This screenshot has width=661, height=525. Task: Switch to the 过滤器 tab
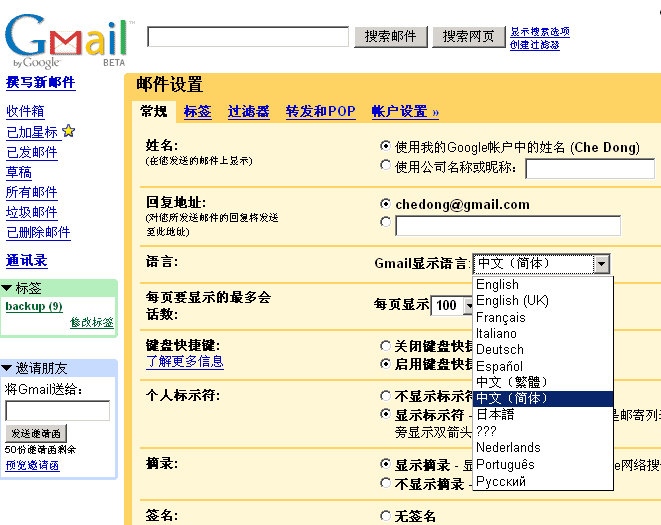click(248, 111)
